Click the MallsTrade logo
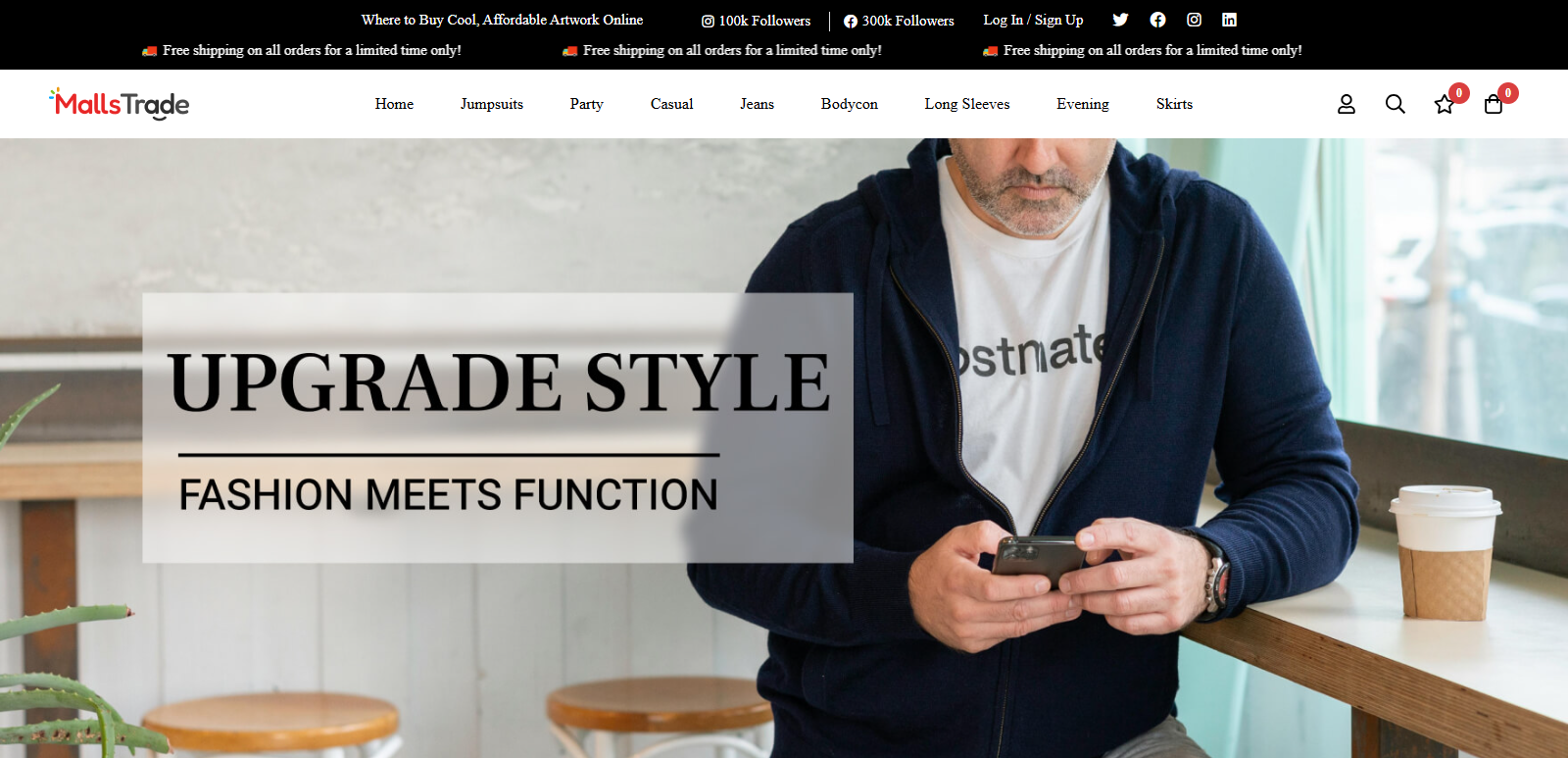The image size is (1568, 758). [x=120, y=103]
